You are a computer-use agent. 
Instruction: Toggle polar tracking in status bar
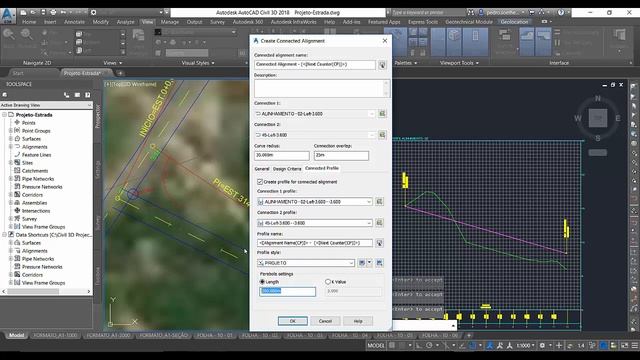point(429,345)
